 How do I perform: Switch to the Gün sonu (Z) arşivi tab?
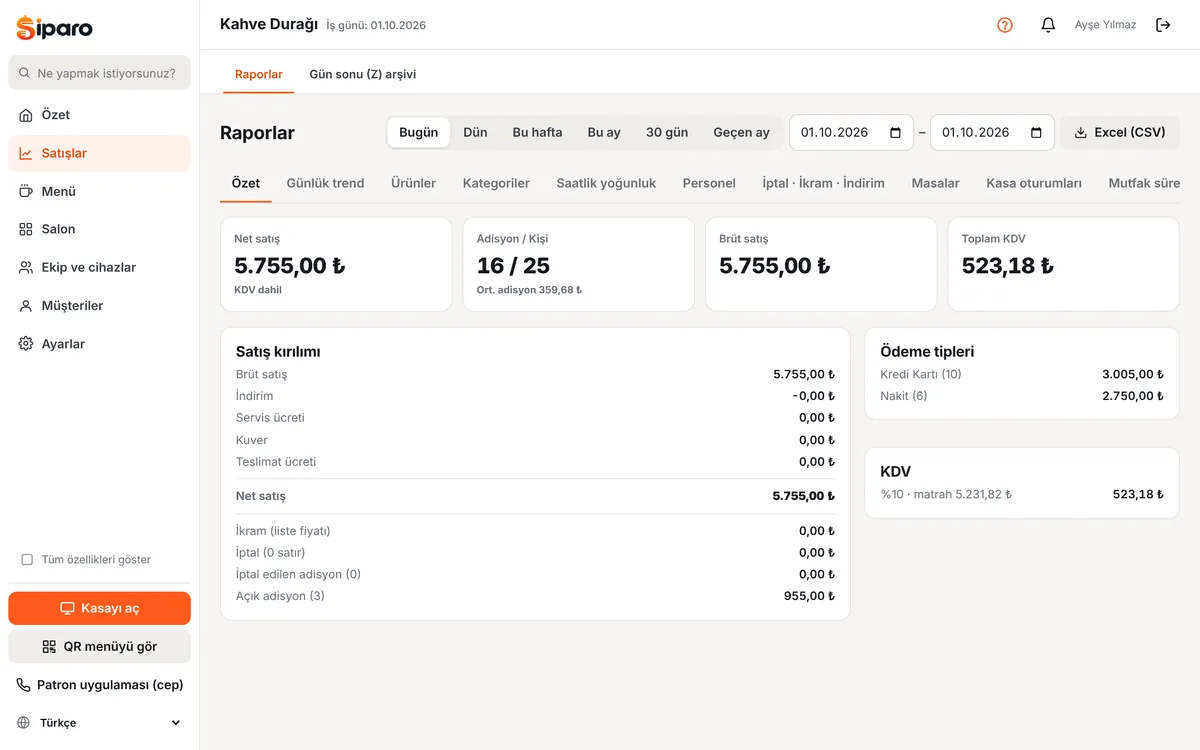click(x=363, y=74)
